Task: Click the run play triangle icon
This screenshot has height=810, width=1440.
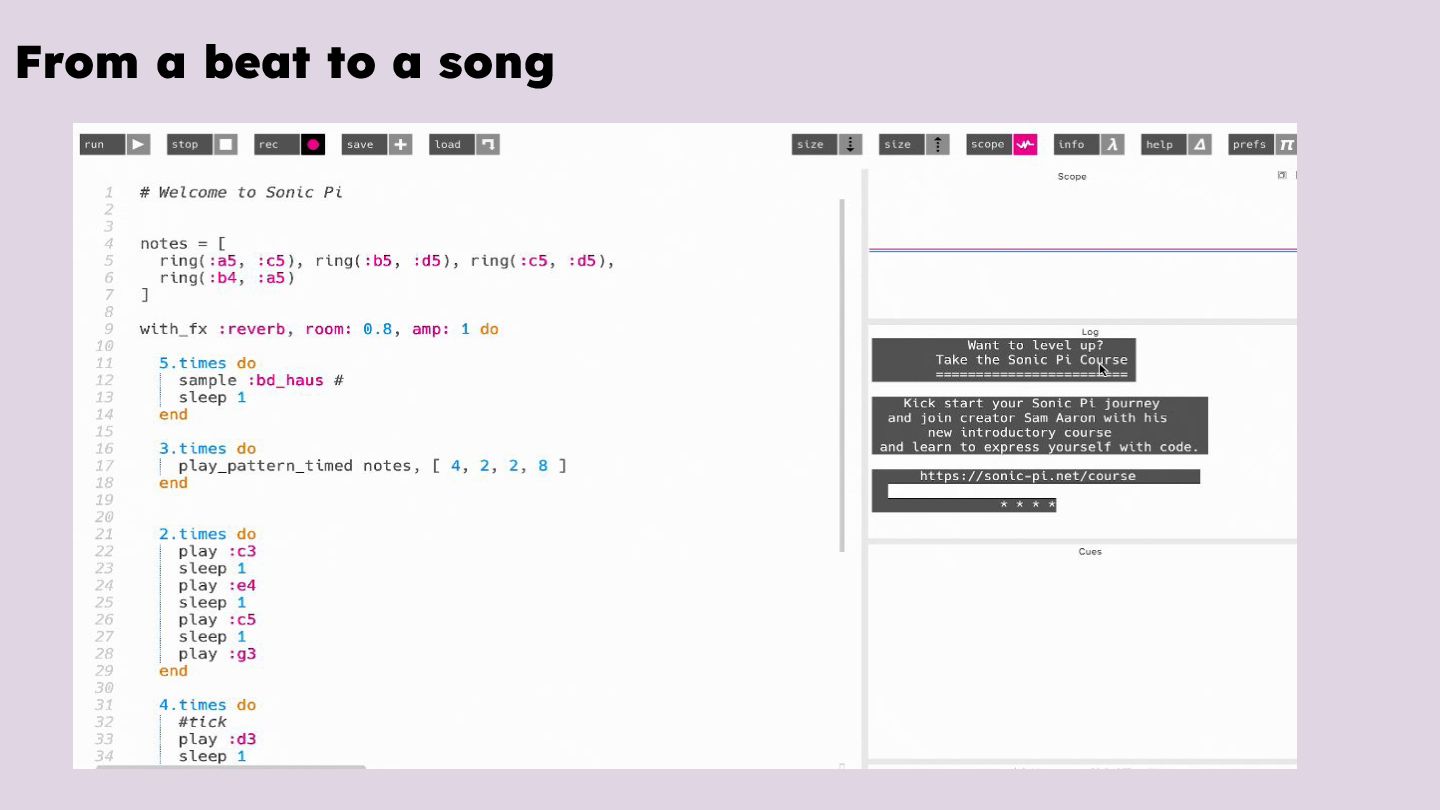Action: pos(138,144)
